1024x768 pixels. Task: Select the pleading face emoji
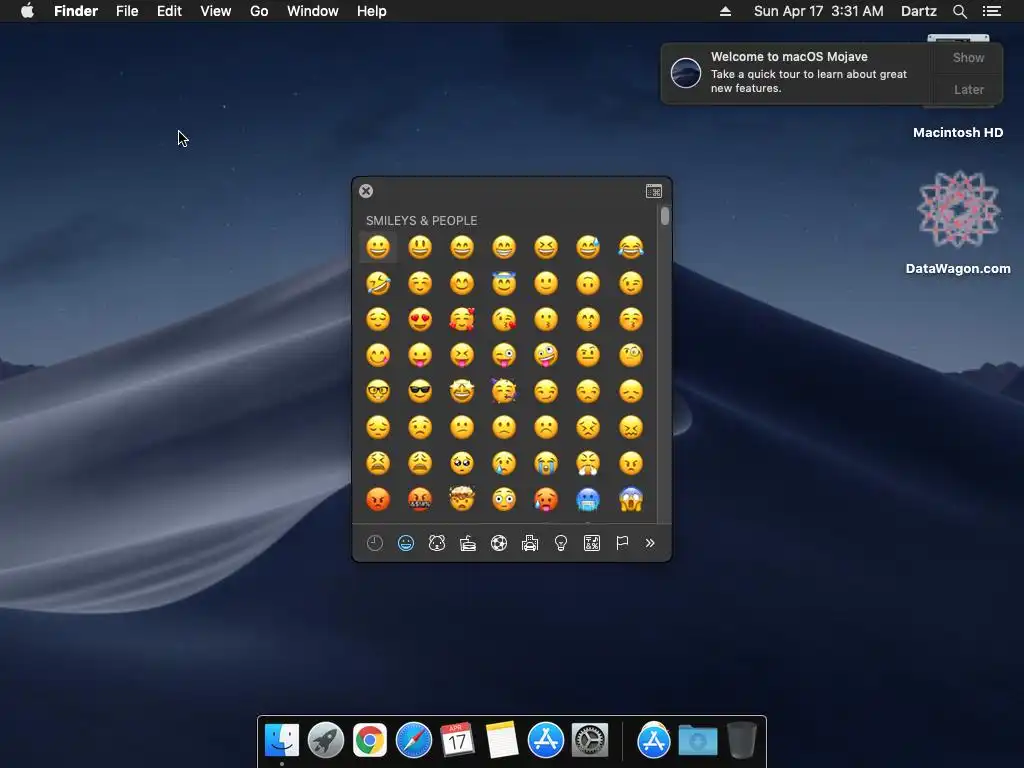pos(462,463)
